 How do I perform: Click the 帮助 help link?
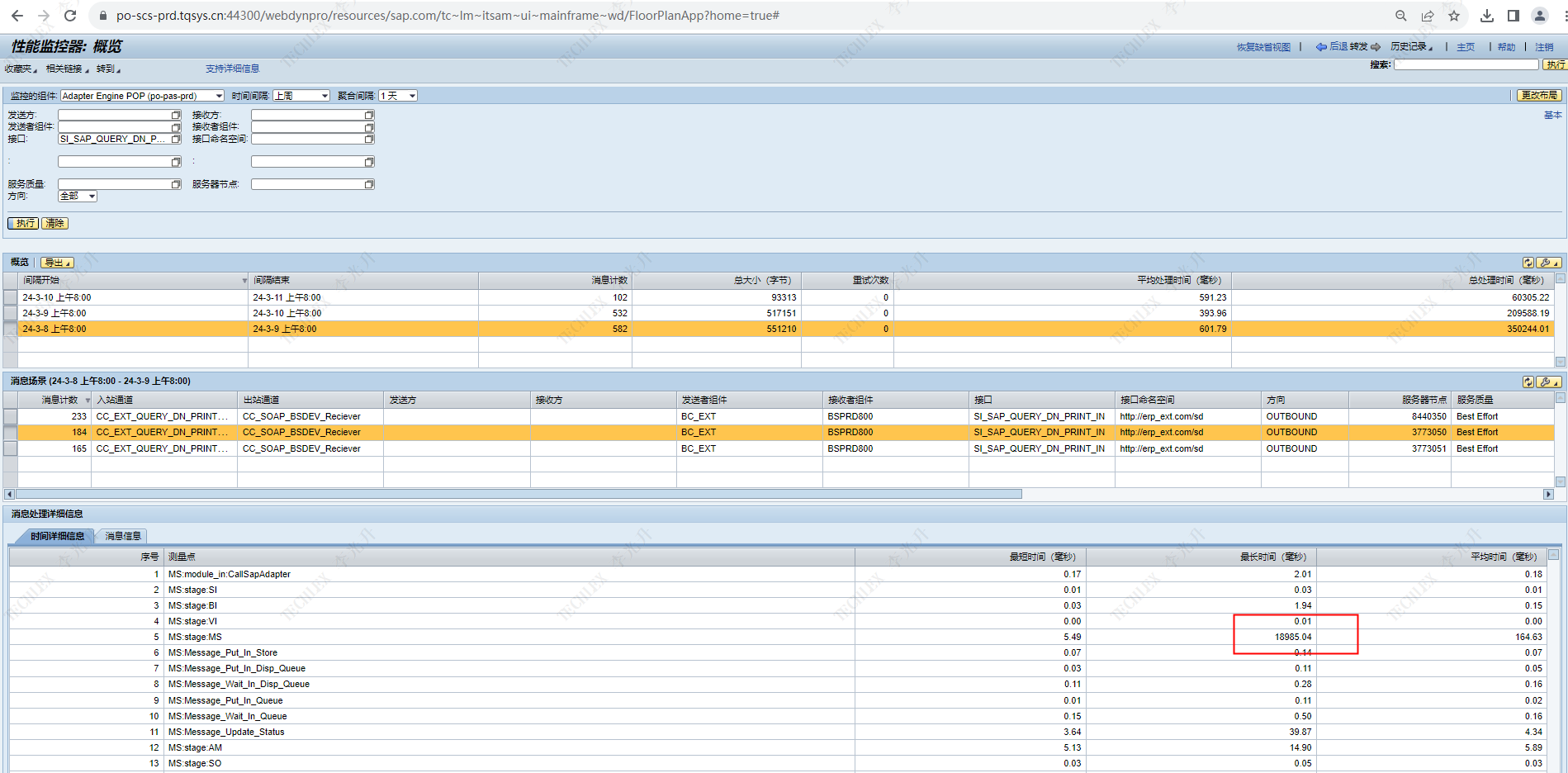coord(1507,47)
